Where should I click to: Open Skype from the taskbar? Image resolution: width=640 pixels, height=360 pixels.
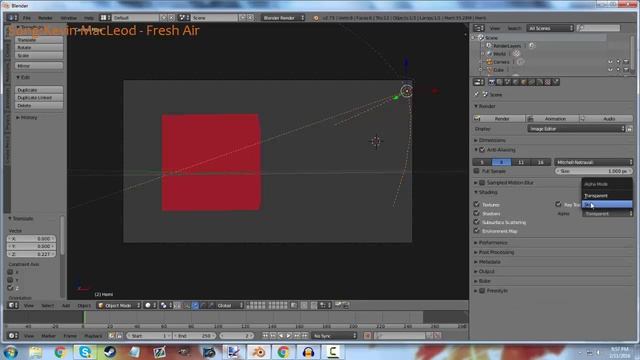(x=85, y=351)
